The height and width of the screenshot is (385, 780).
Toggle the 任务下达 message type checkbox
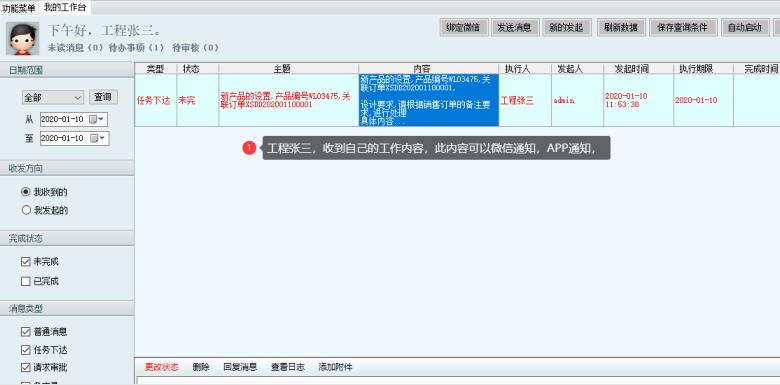[x=26, y=350]
